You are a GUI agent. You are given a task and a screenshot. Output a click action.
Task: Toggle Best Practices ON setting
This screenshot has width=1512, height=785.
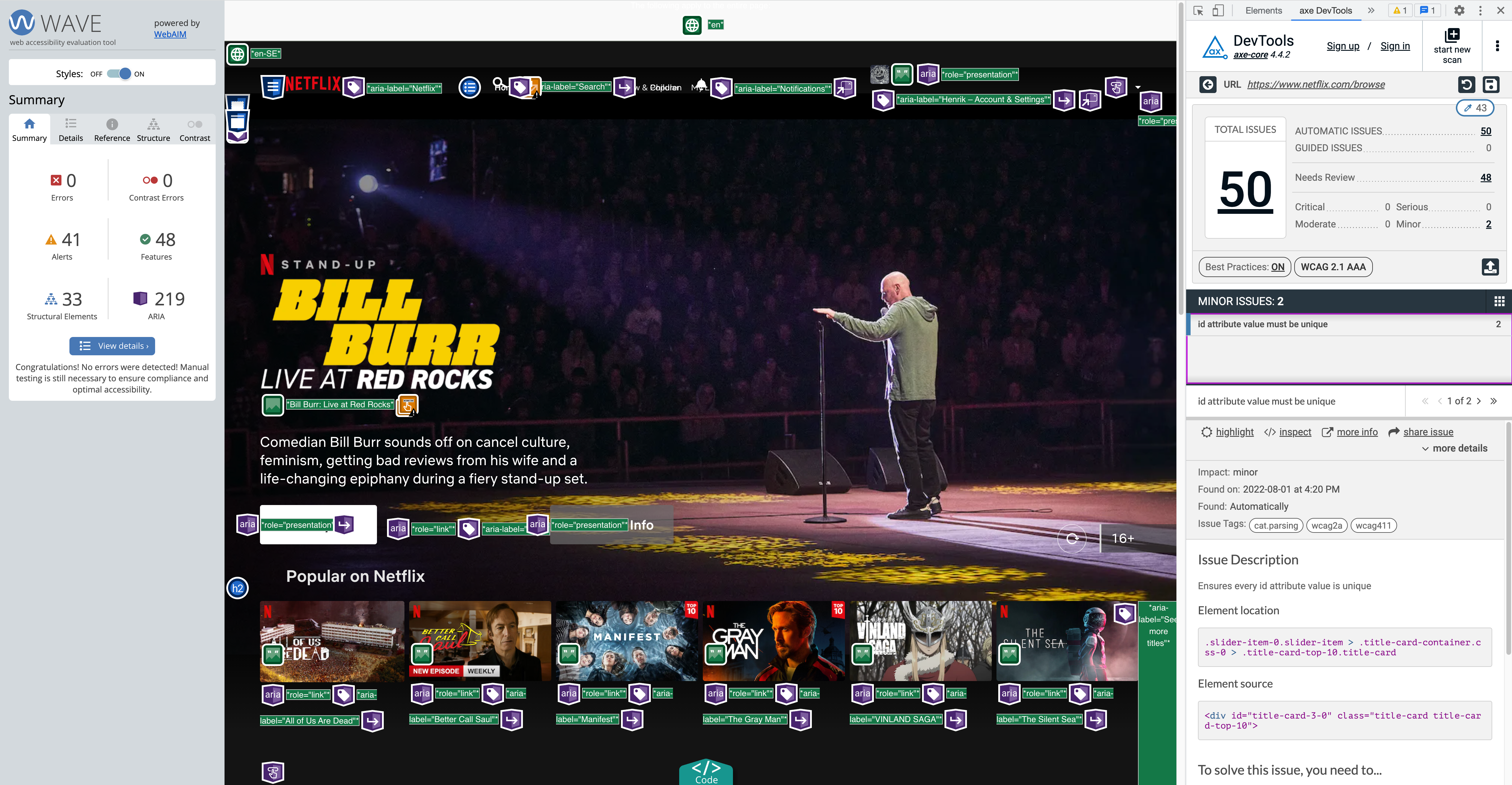(1244, 267)
